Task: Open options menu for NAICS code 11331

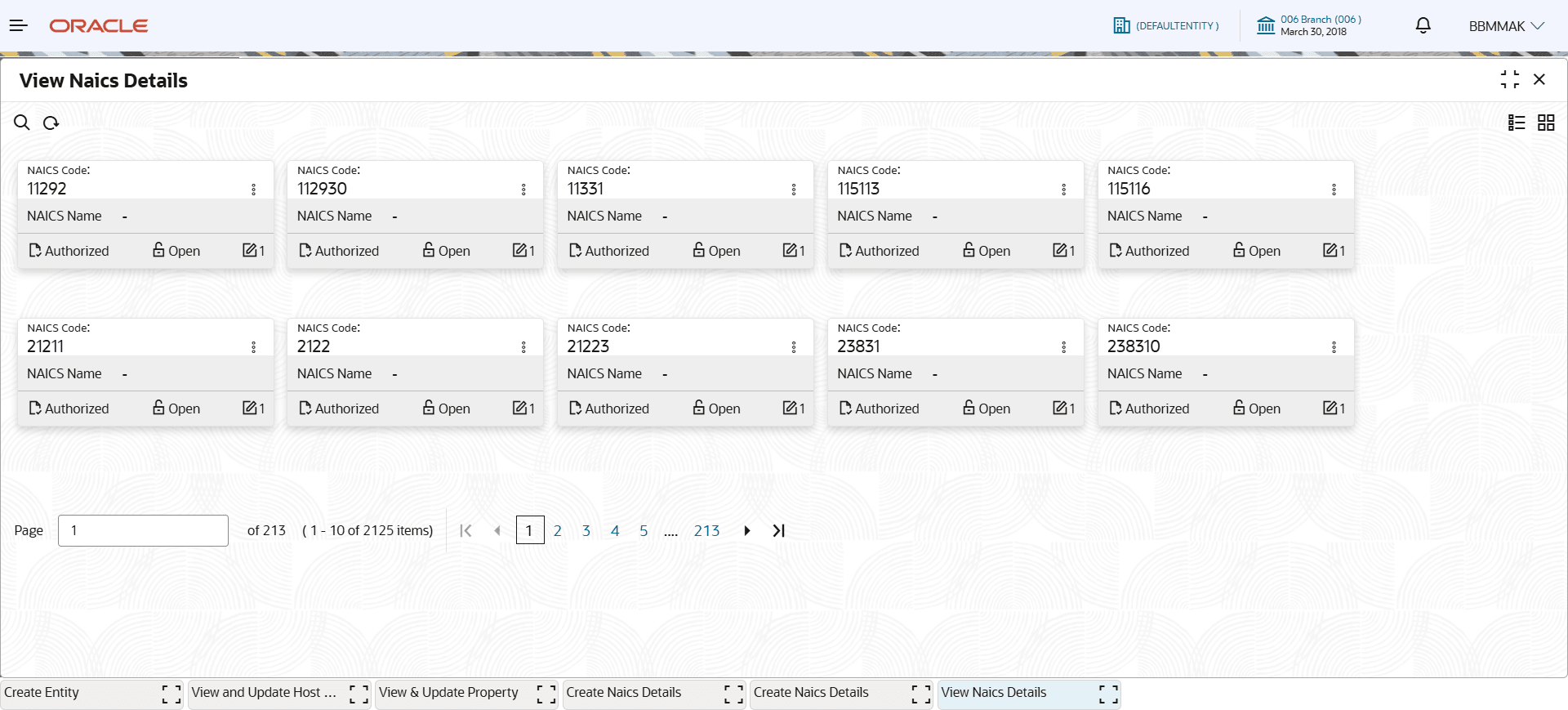Action: (794, 190)
